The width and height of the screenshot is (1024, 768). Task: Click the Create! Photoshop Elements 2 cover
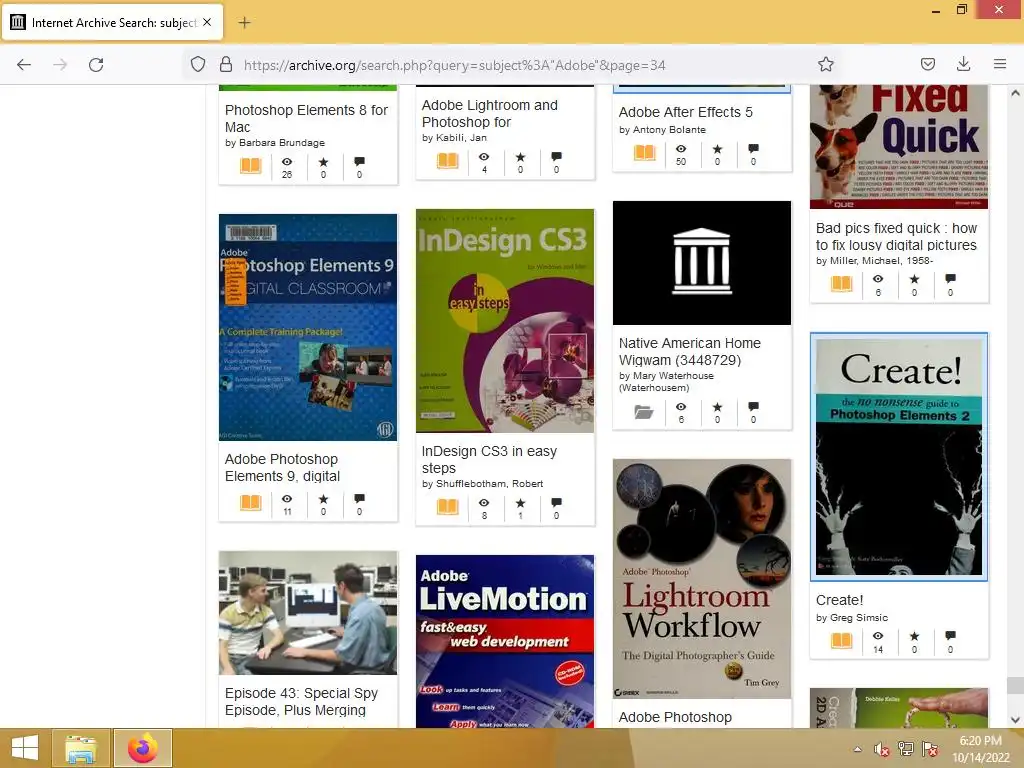899,457
